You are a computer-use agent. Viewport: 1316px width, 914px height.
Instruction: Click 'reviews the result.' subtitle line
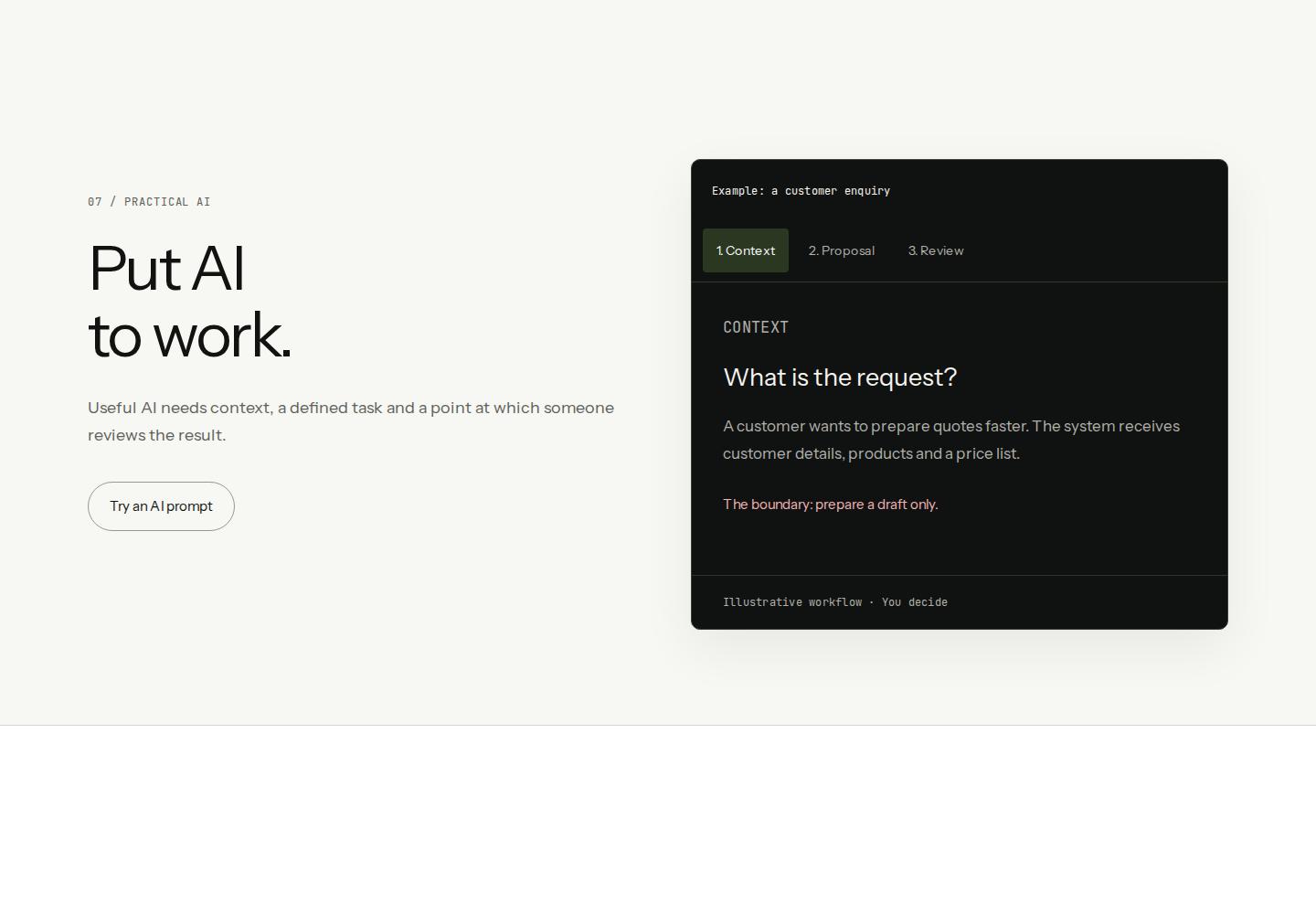(156, 435)
